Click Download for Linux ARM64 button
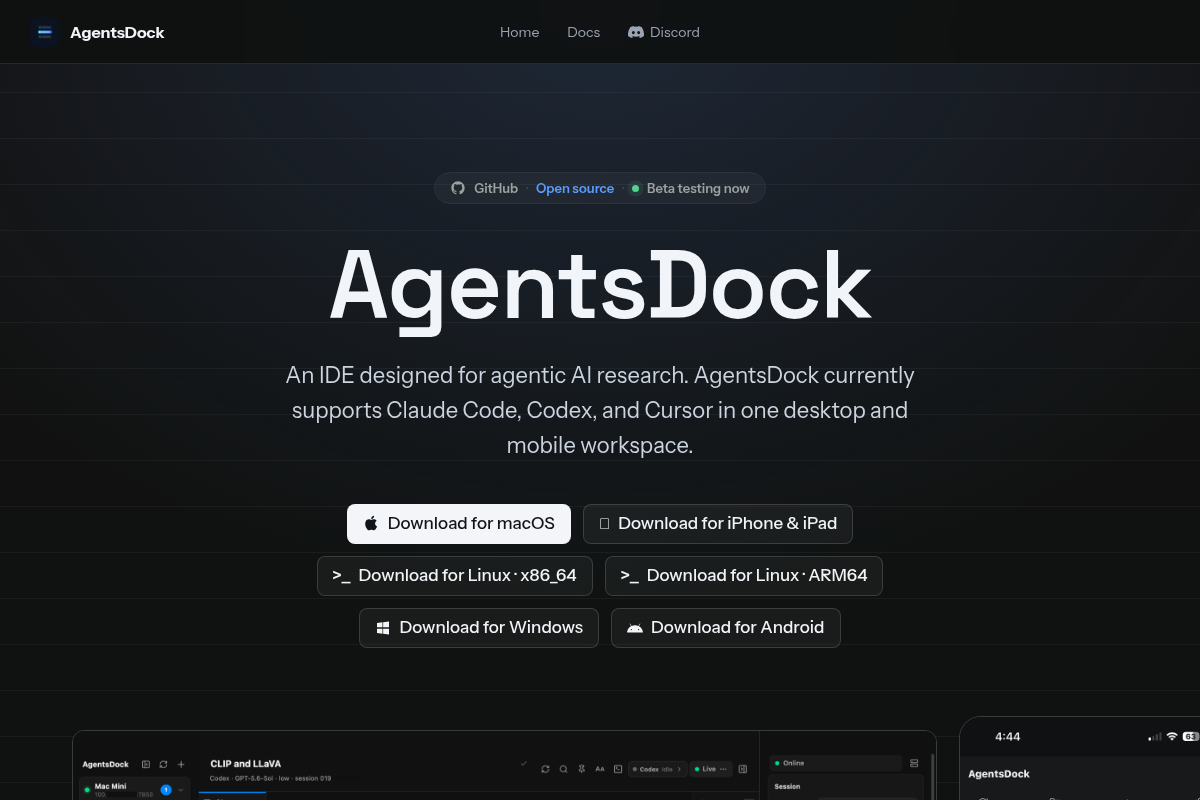This screenshot has height=800, width=1200. [744, 576]
